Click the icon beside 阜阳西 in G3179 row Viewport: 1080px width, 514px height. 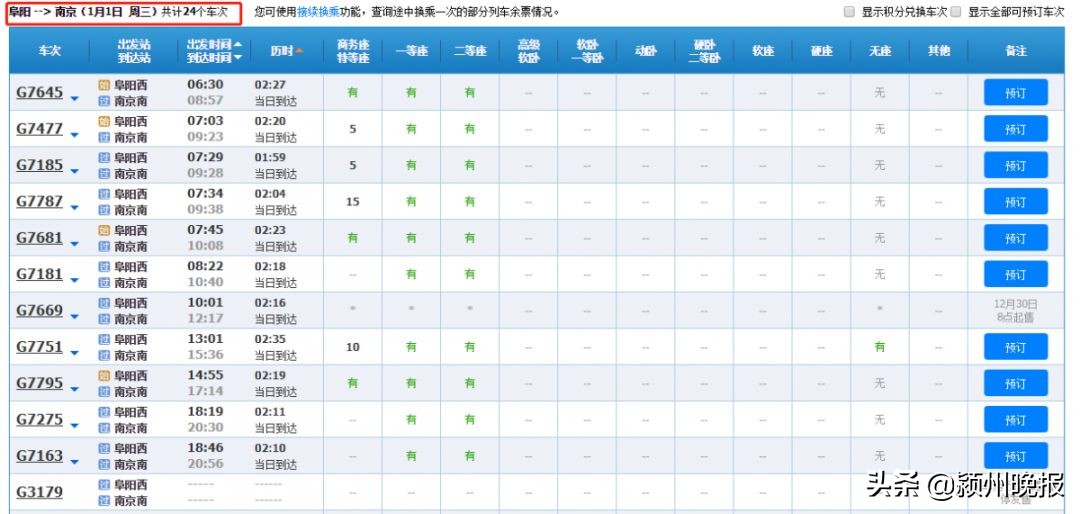click(x=104, y=485)
